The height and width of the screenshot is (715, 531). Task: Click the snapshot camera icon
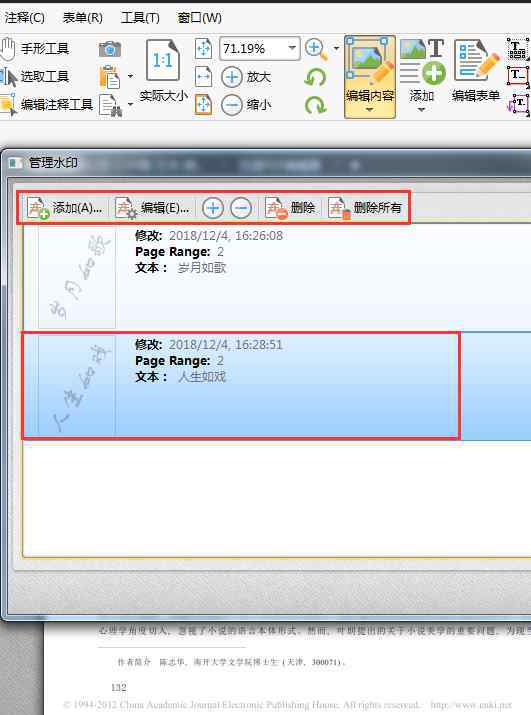(110, 49)
